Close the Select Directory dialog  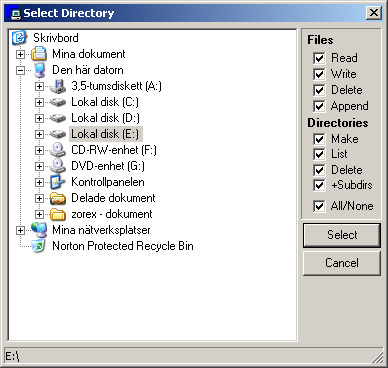374,13
